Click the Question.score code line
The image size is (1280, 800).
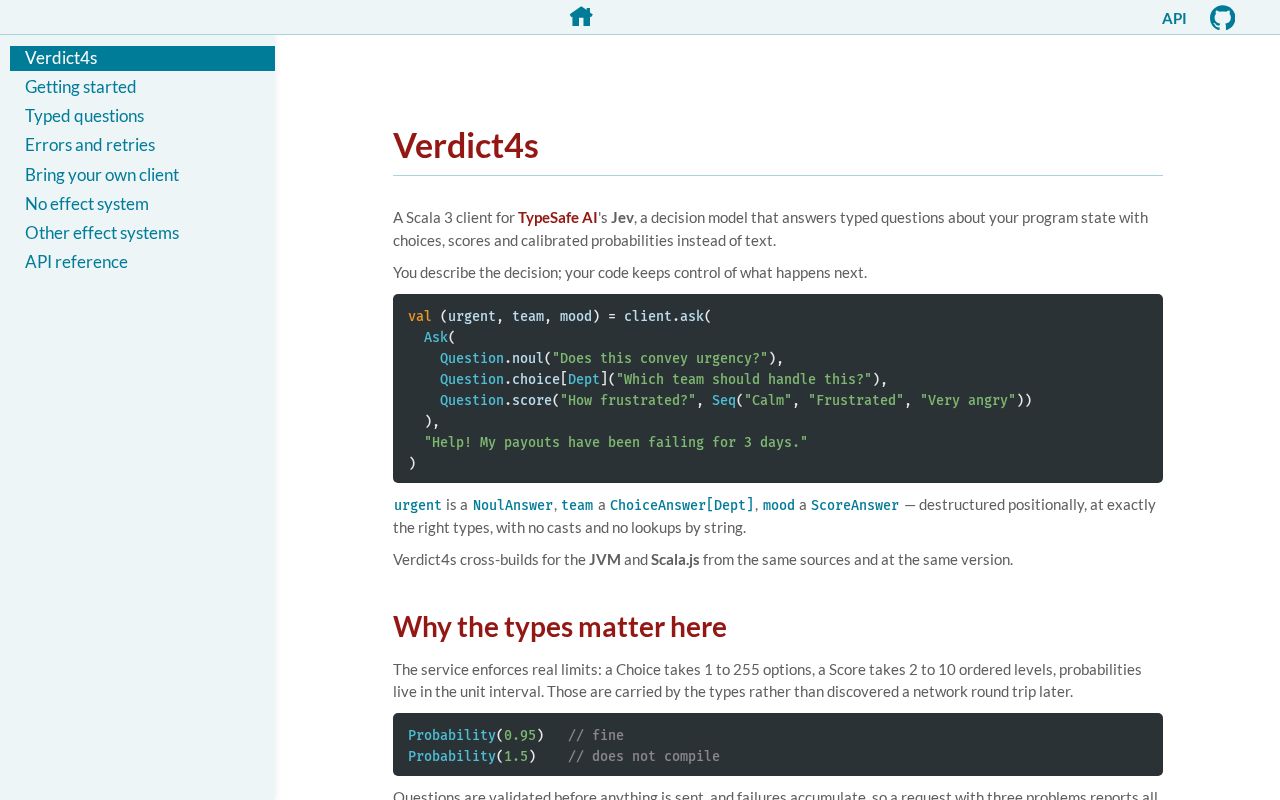tap(736, 400)
